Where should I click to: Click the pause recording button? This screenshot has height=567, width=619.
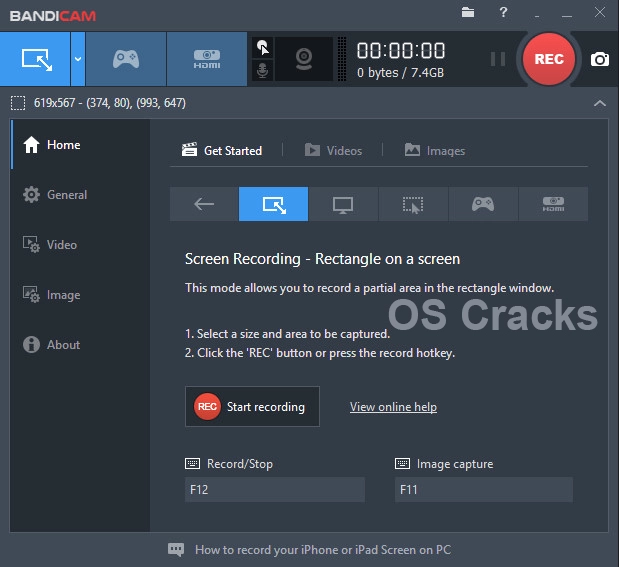coord(497,59)
